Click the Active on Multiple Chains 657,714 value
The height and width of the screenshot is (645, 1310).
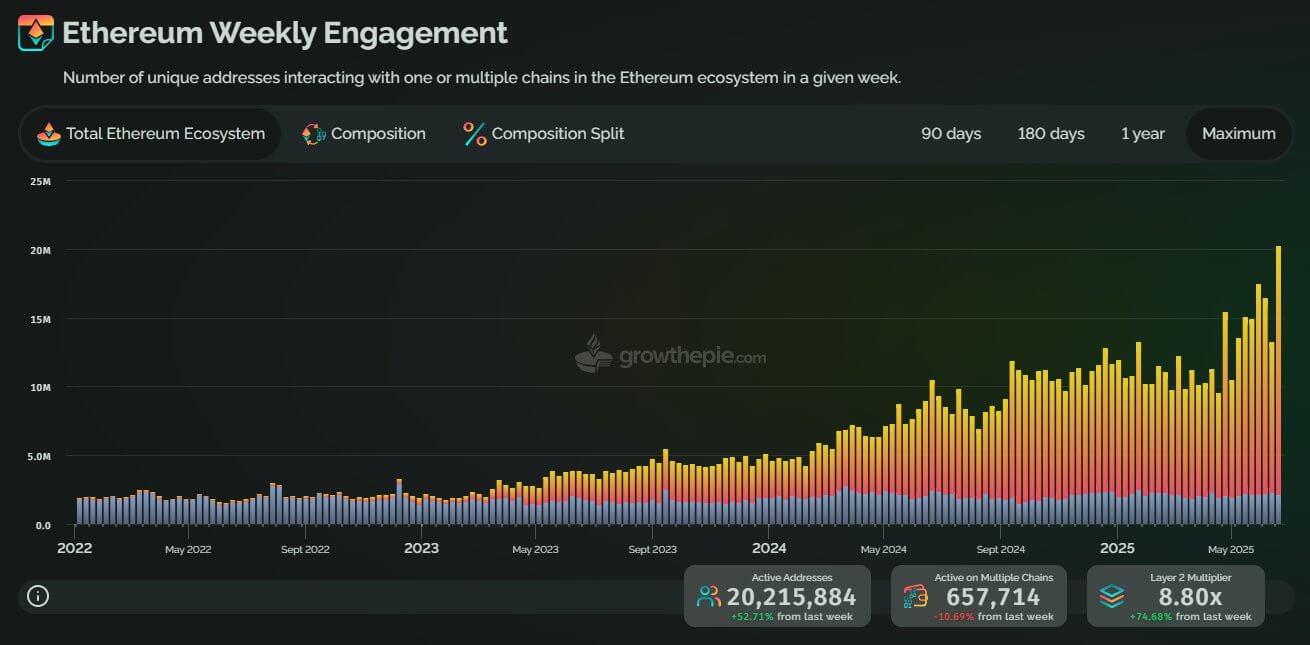coord(993,598)
